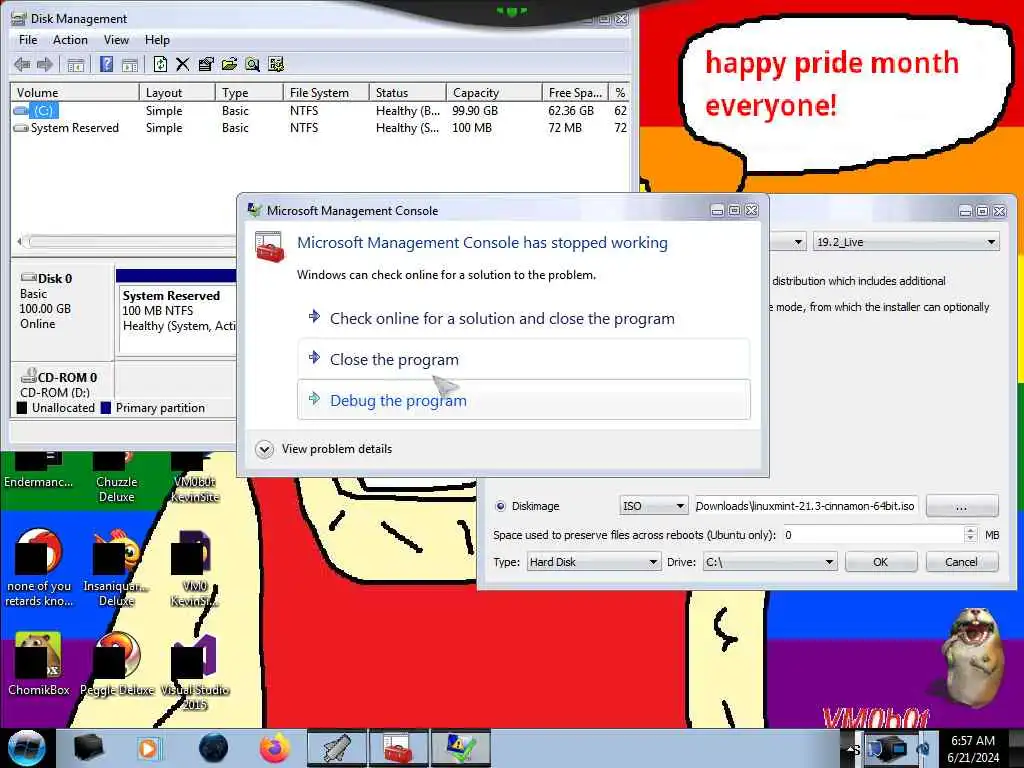The height and width of the screenshot is (768, 1024).
Task: Open the Action menu
Action: tap(70, 40)
